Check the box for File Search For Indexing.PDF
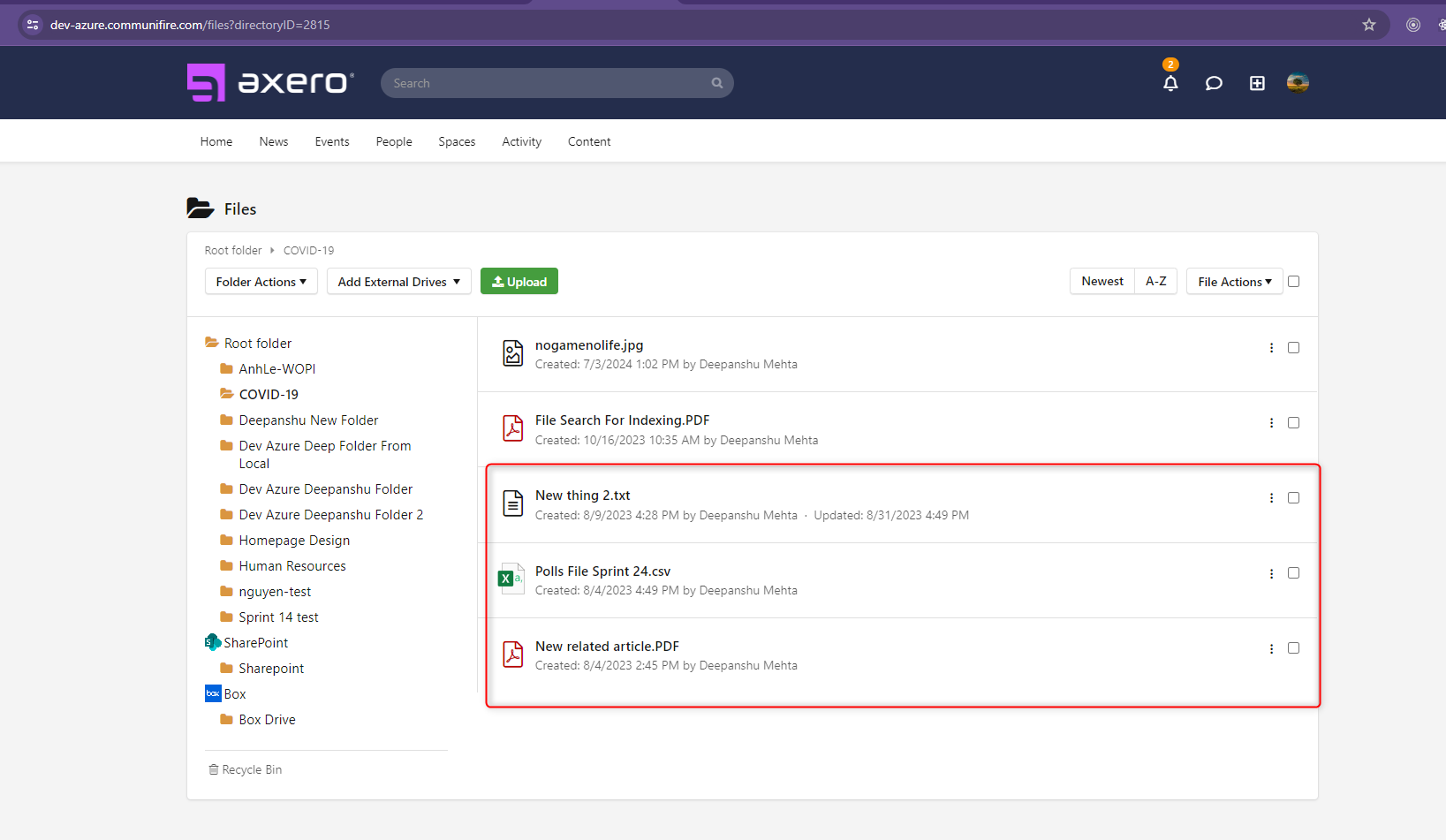The width and height of the screenshot is (1446, 840). (1294, 423)
